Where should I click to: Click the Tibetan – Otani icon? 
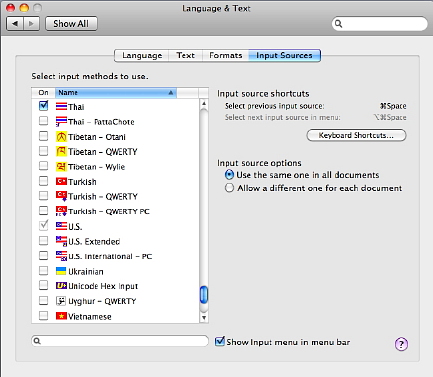(61, 137)
